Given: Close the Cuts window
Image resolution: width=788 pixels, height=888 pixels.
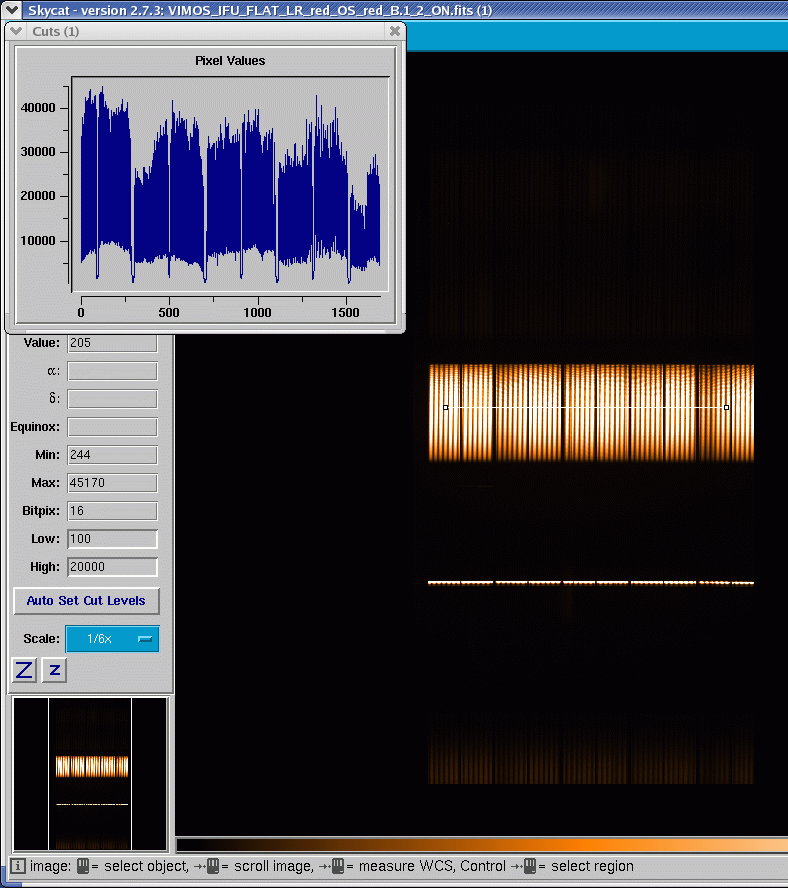Looking at the screenshot, I should coord(395,31).
